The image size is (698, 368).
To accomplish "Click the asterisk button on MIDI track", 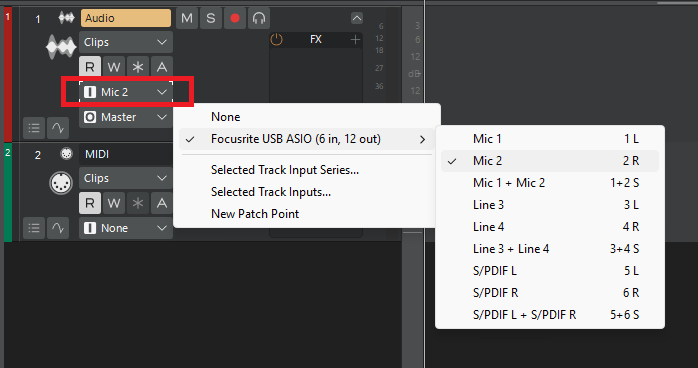I will pos(138,203).
